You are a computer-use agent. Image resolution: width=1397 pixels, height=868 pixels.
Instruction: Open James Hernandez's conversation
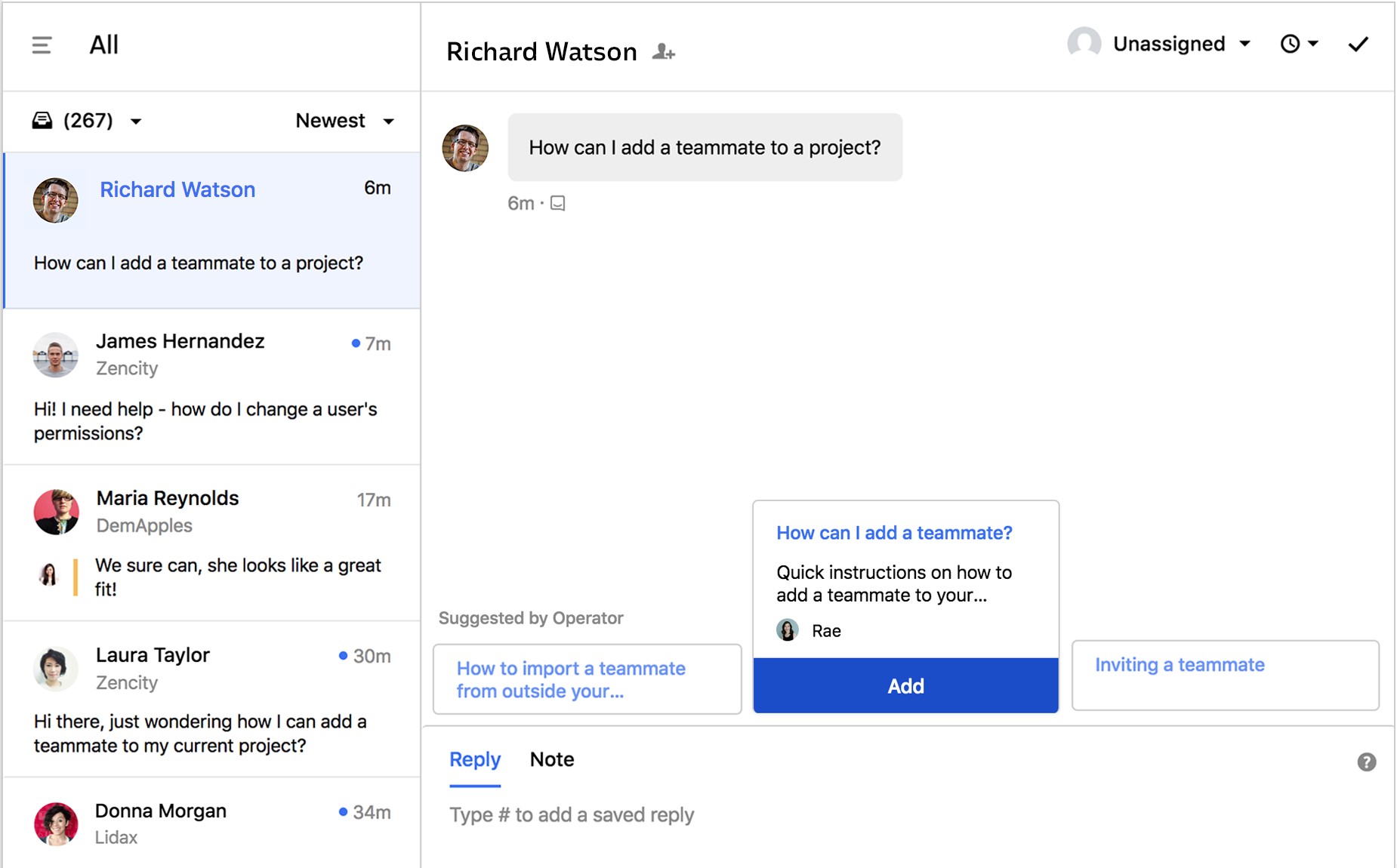tap(210, 385)
